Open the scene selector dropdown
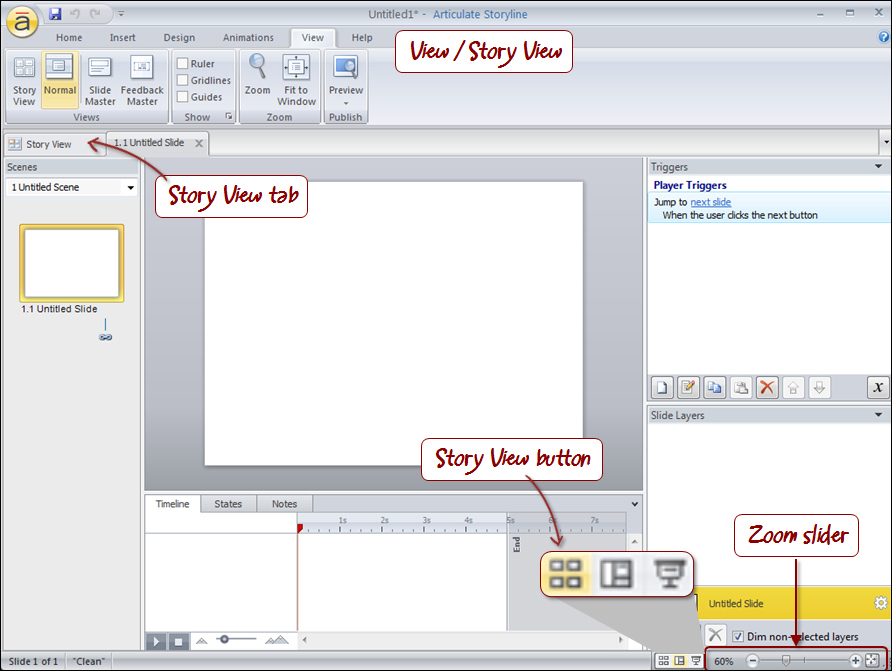The height and width of the screenshot is (671, 892). 131,187
